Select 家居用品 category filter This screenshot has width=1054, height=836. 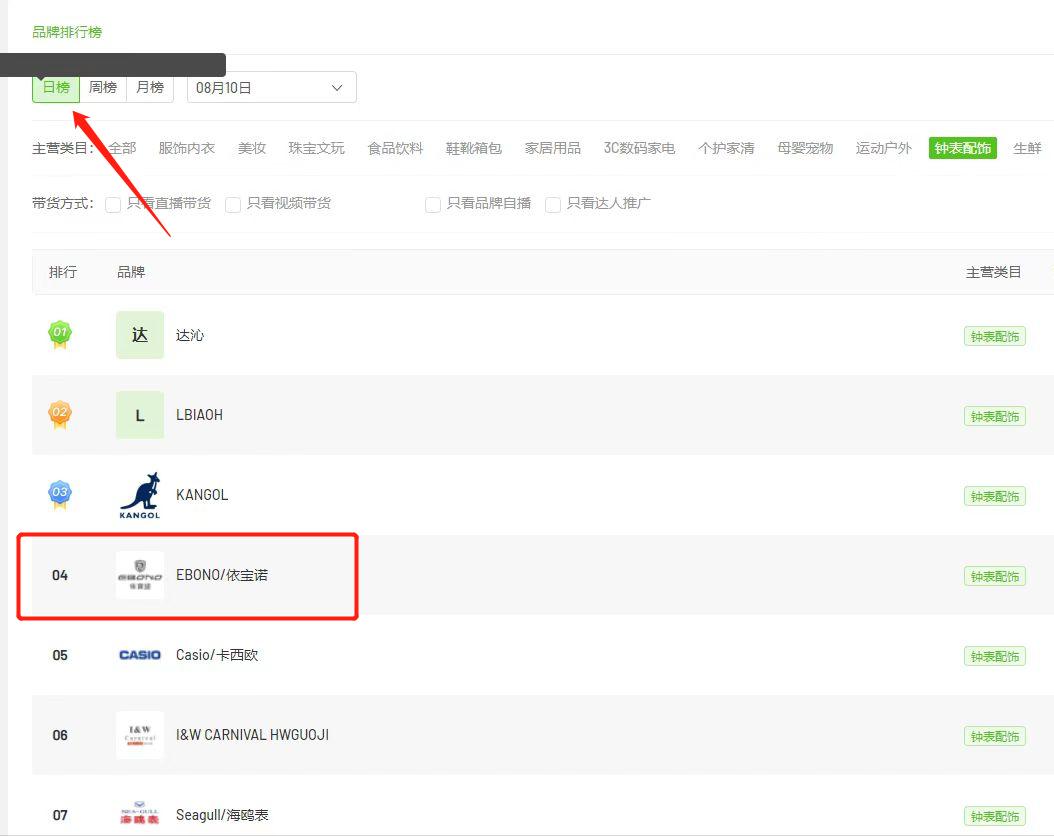pos(553,148)
